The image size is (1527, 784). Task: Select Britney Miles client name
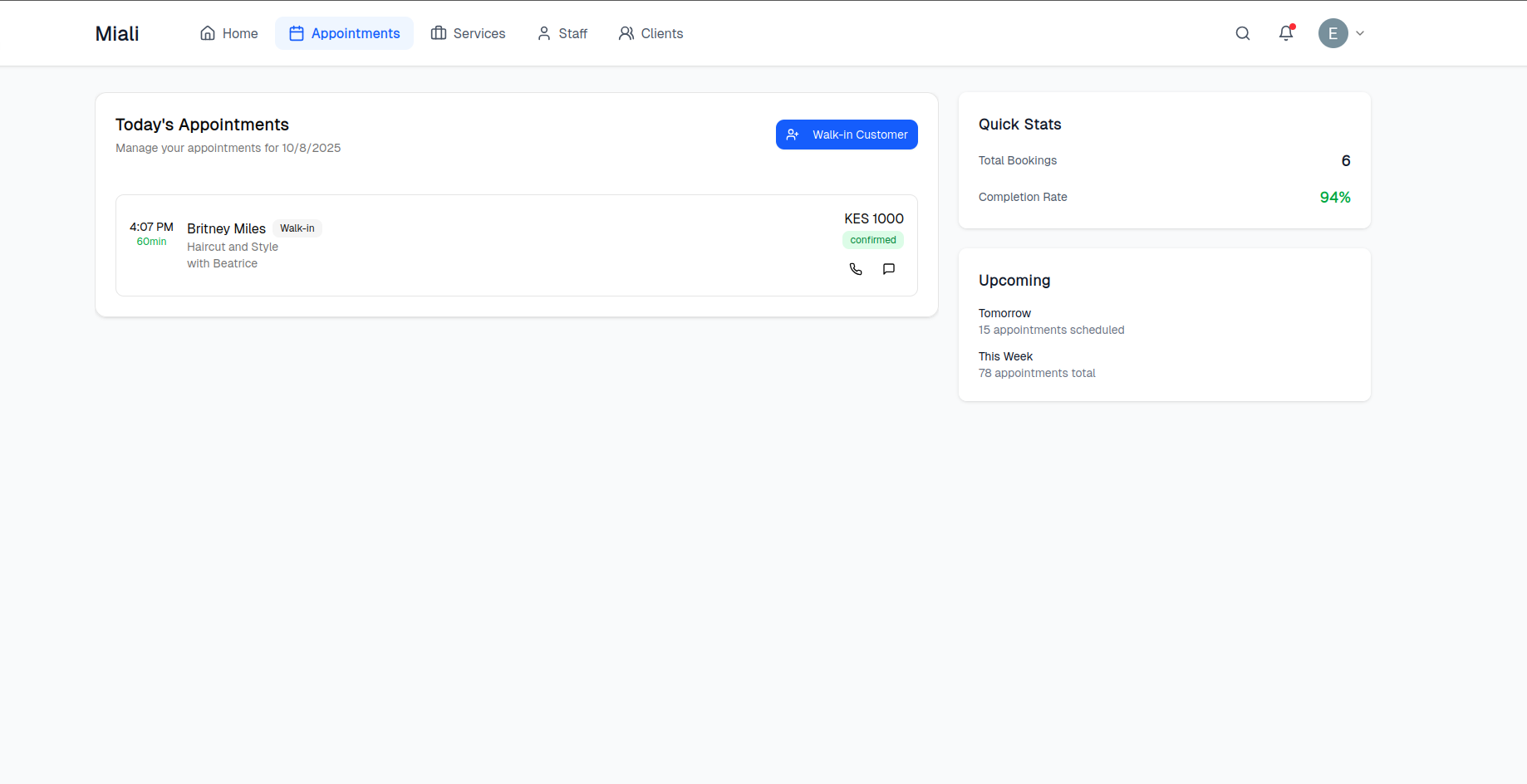coord(226,228)
